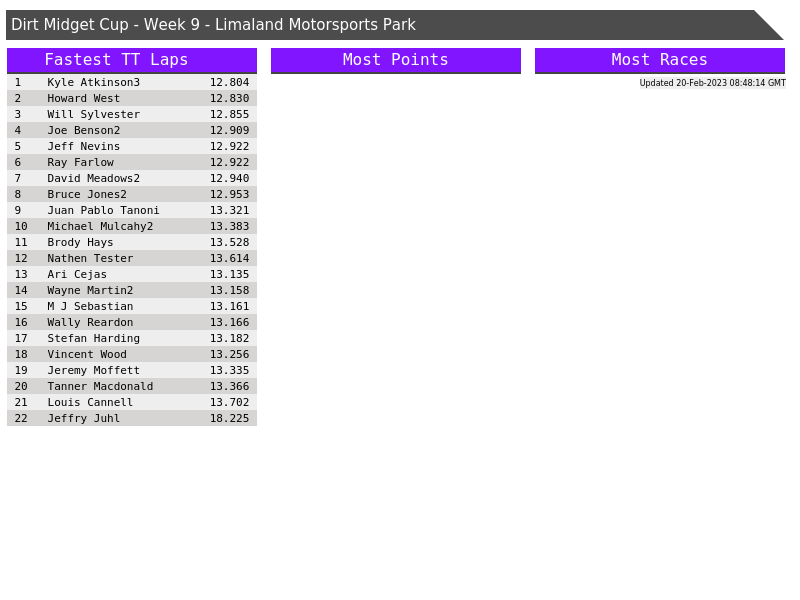Click Michael Mulcahy2 entry

pos(100,226)
